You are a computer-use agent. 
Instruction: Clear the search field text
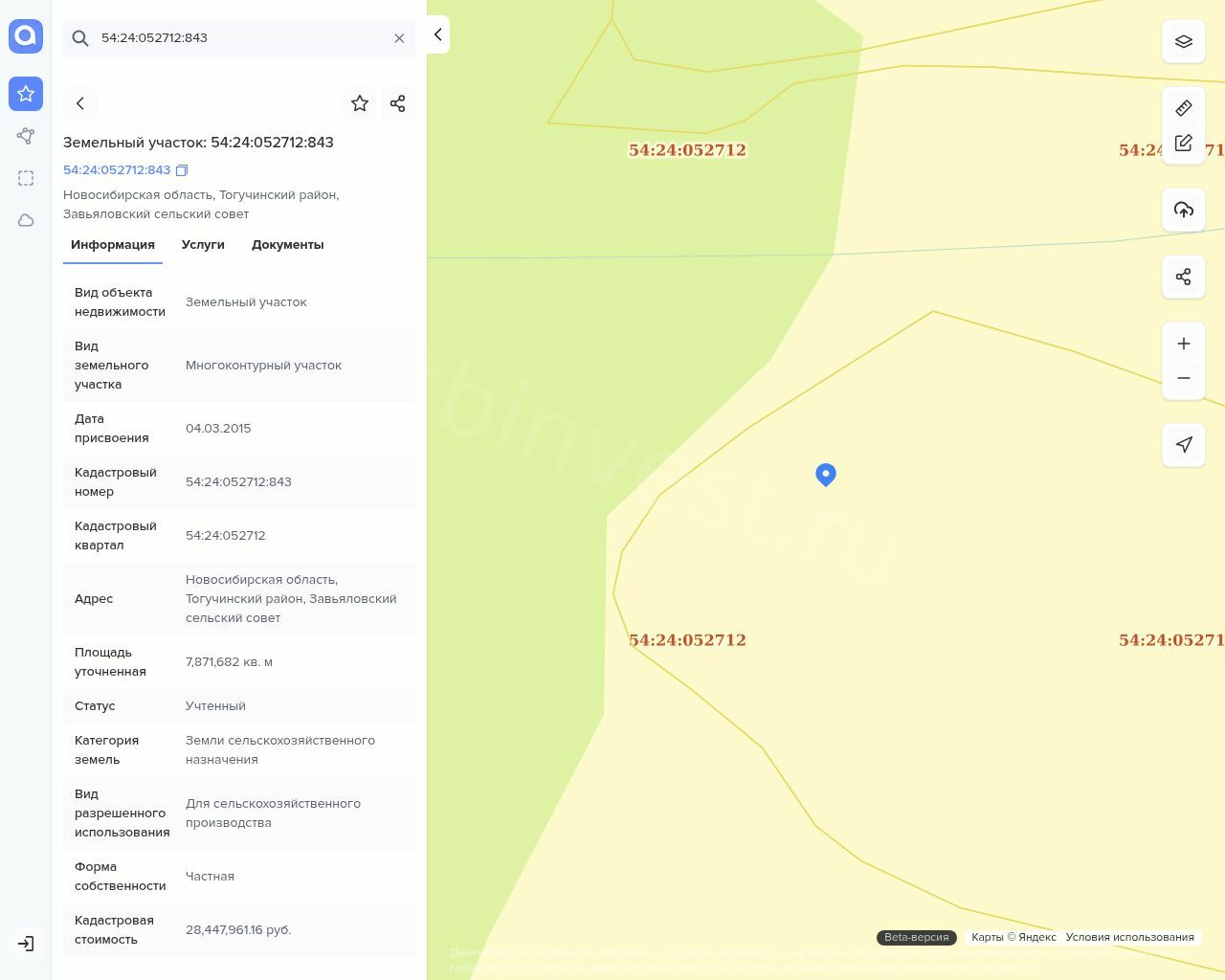[x=399, y=38]
